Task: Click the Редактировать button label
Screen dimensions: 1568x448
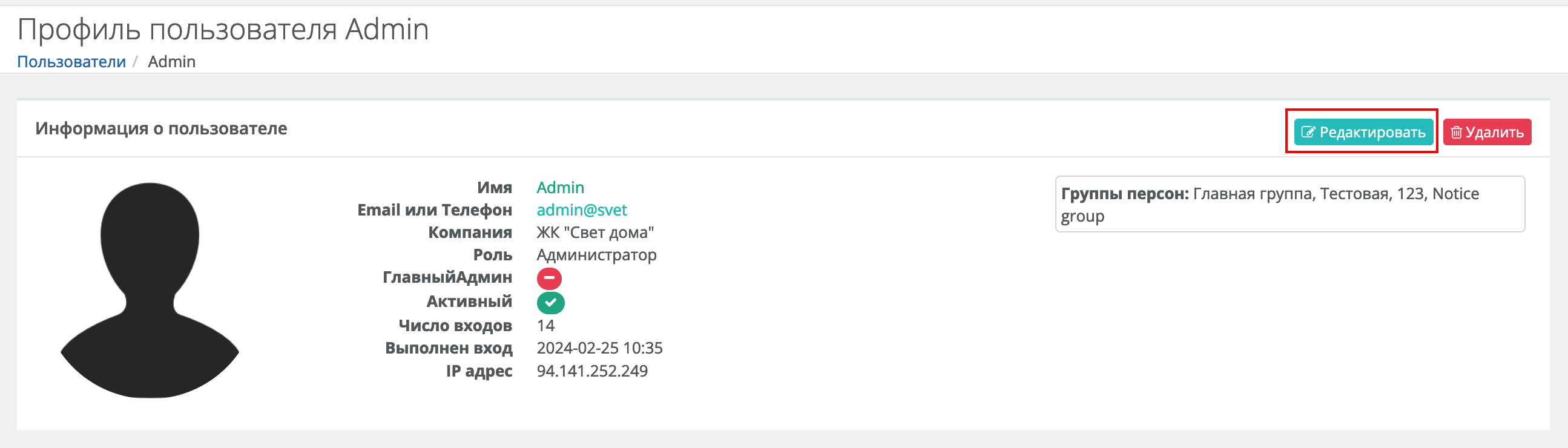Action: [1372, 132]
